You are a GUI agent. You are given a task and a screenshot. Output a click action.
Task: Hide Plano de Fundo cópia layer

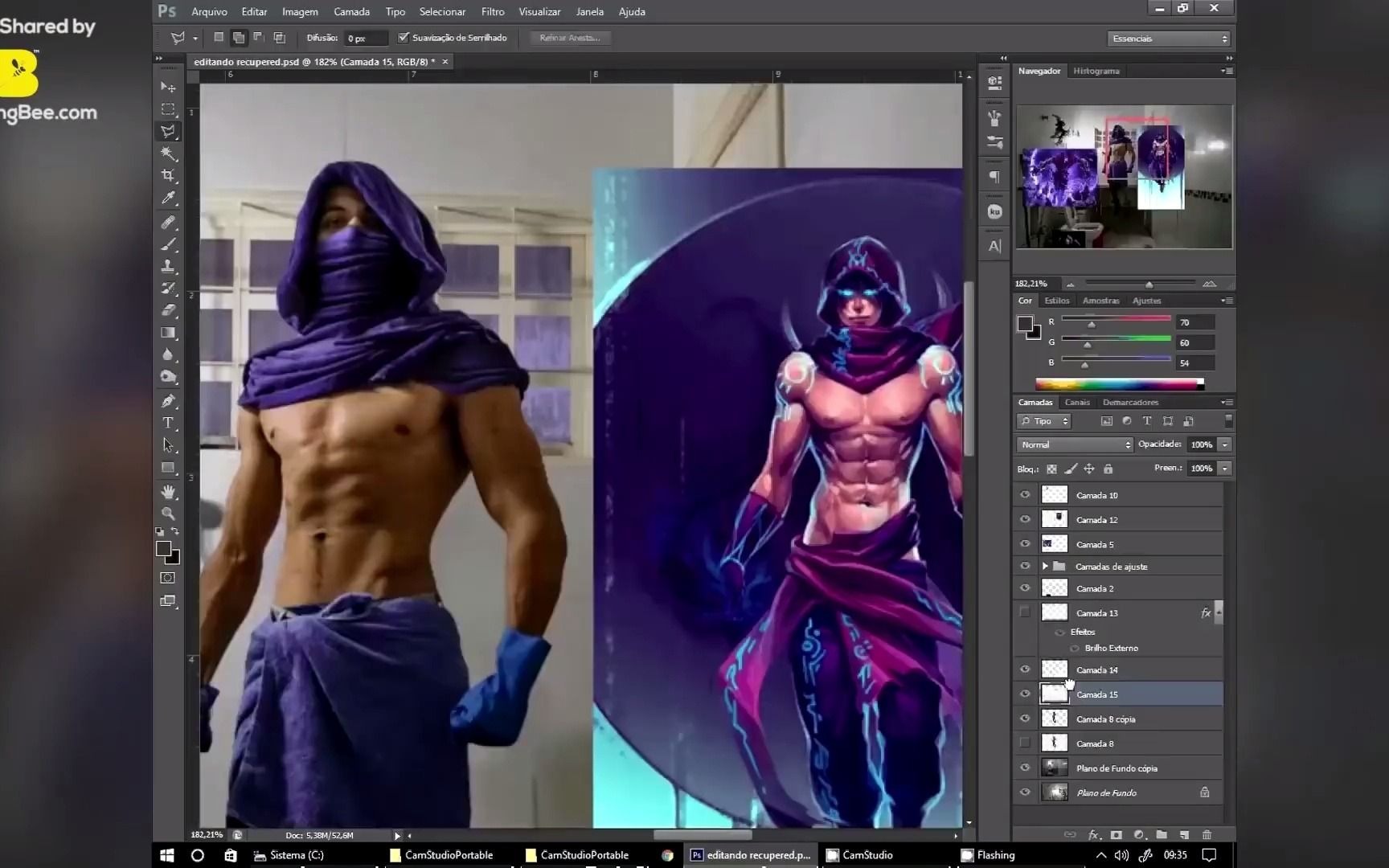1025,768
